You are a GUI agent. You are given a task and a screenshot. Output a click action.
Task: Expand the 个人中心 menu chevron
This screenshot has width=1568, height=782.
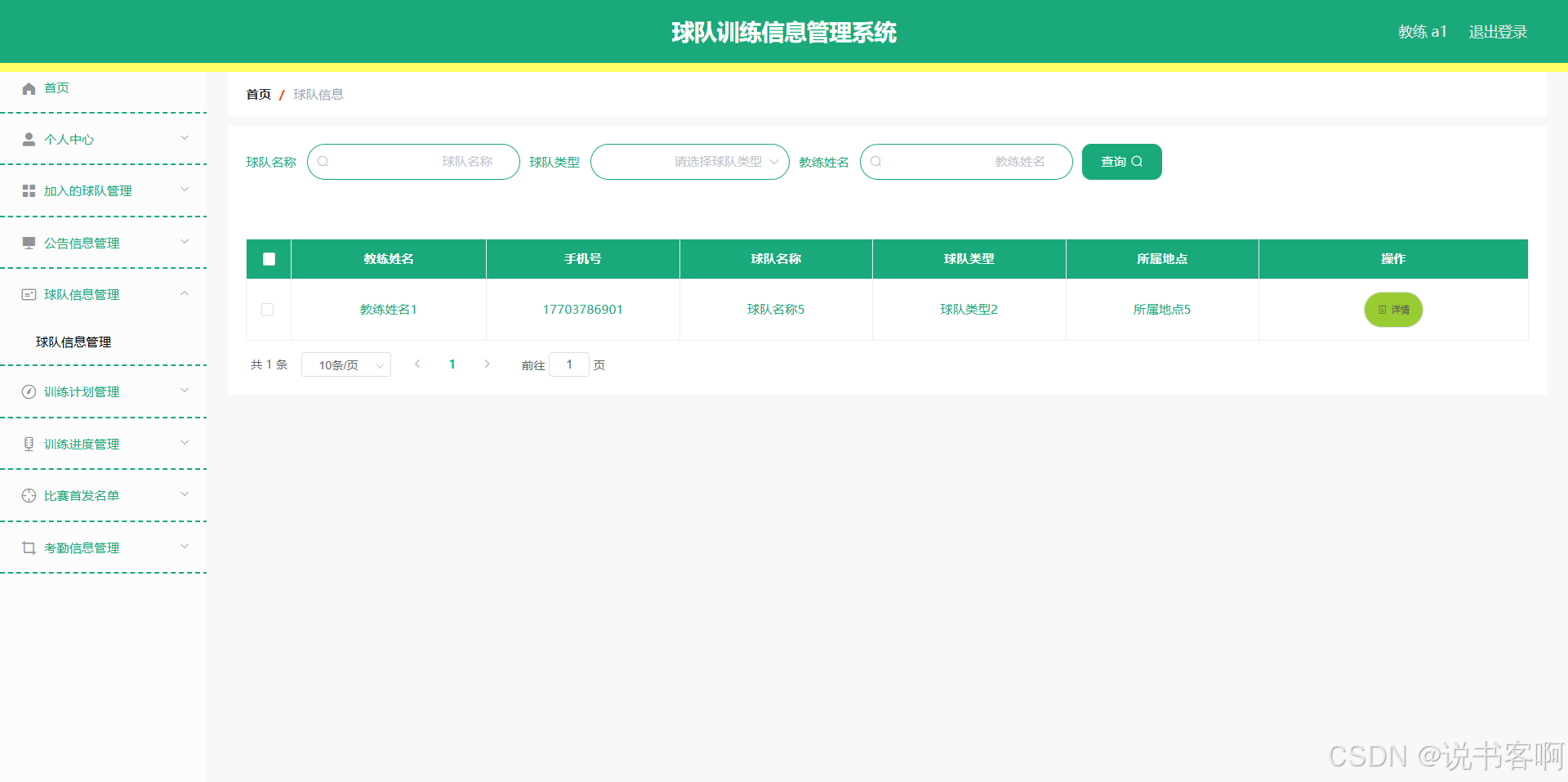click(185, 138)
